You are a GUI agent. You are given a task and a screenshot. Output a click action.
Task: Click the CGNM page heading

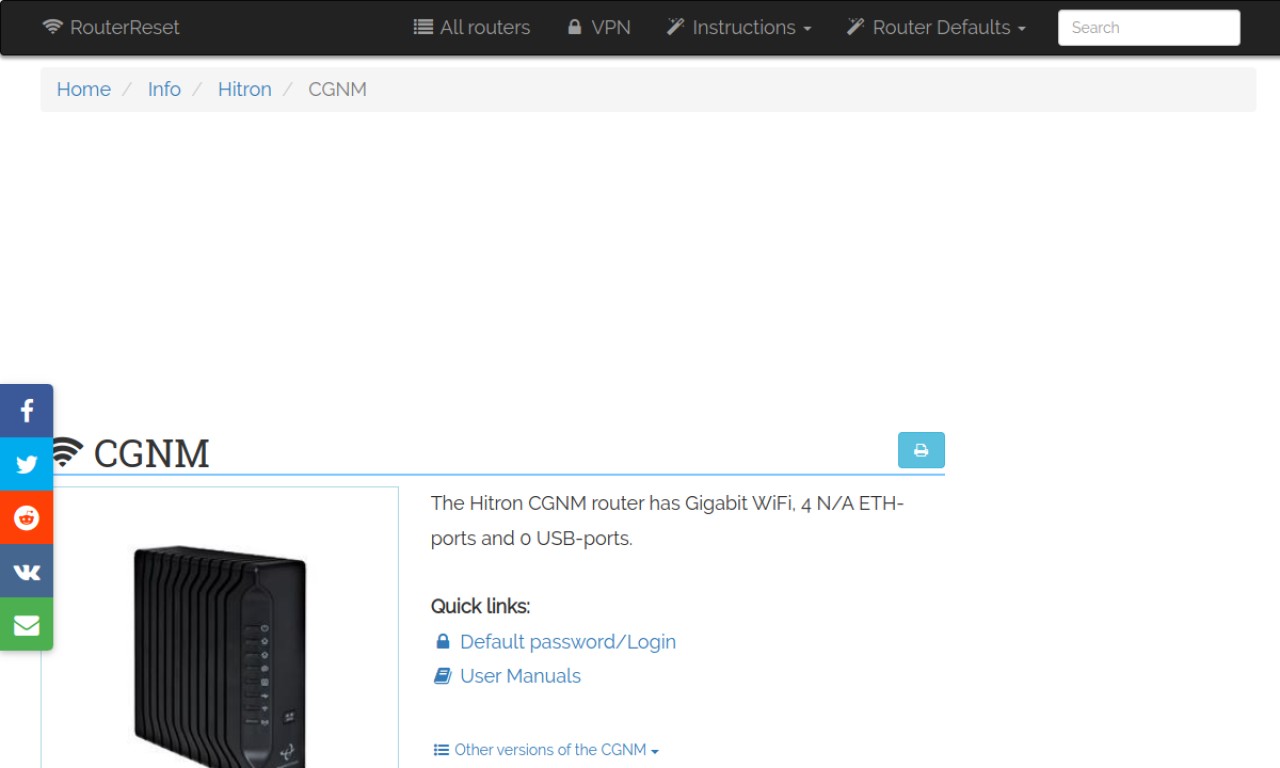(151, 453)
